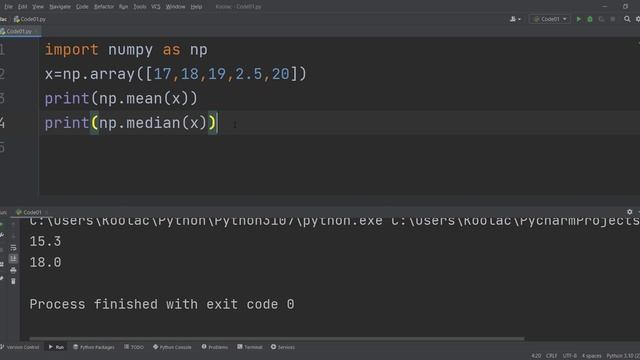The width and height of the screenshot is (640, 360).
Task: Open the Code With Me user dropdown
Action: tap(515, 19)
